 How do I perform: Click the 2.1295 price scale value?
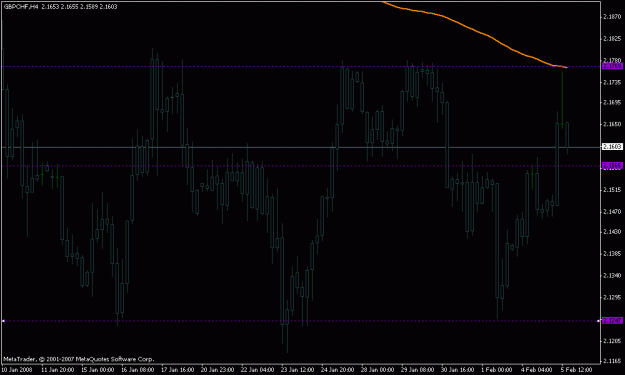(x=612, y=297)
